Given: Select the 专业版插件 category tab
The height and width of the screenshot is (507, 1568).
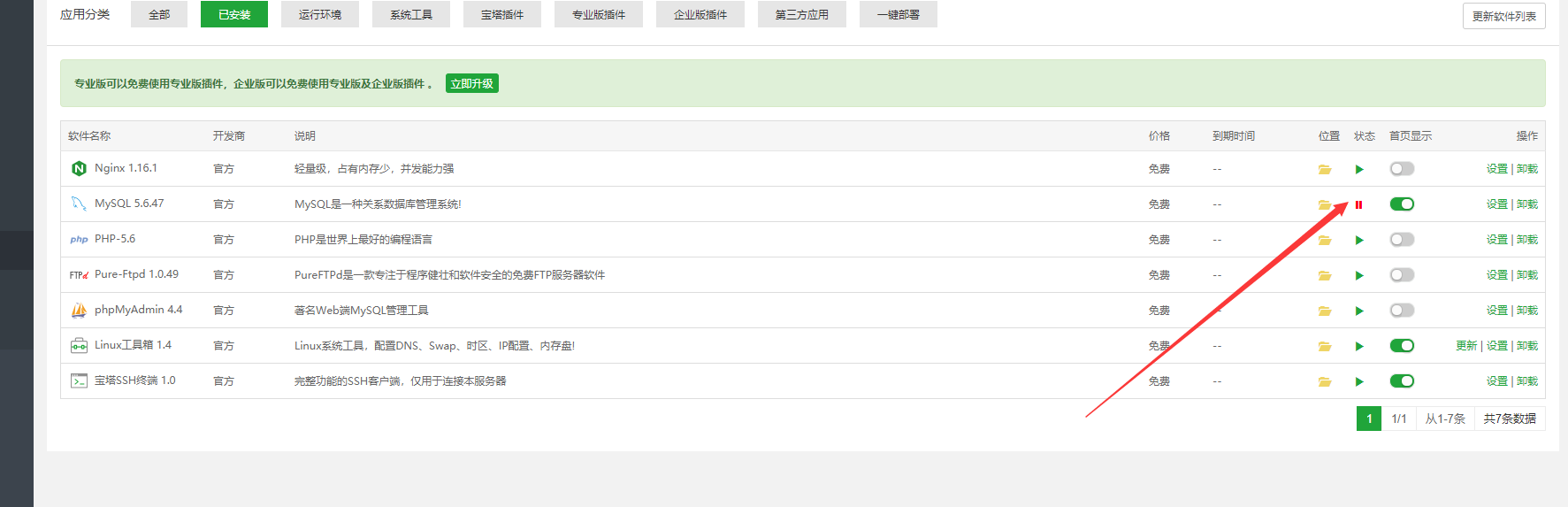Looking at the screenshot, I should tap(599, 14).
